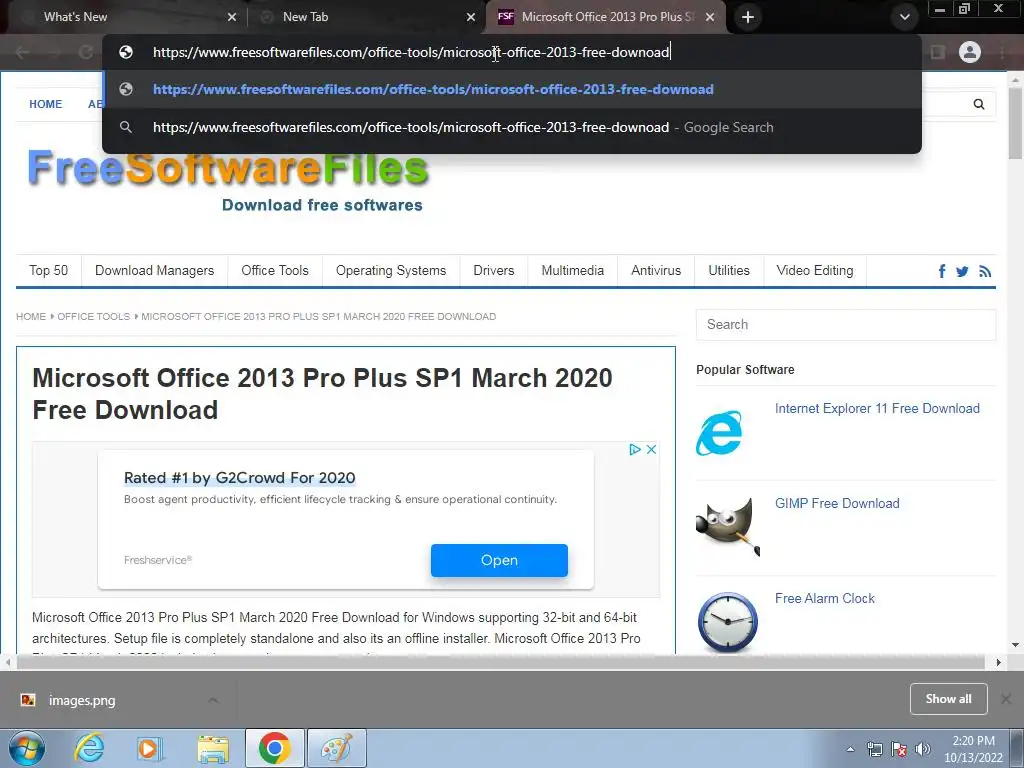
Task: Choose the Google Search suggestion row
Action: point(512,127)
